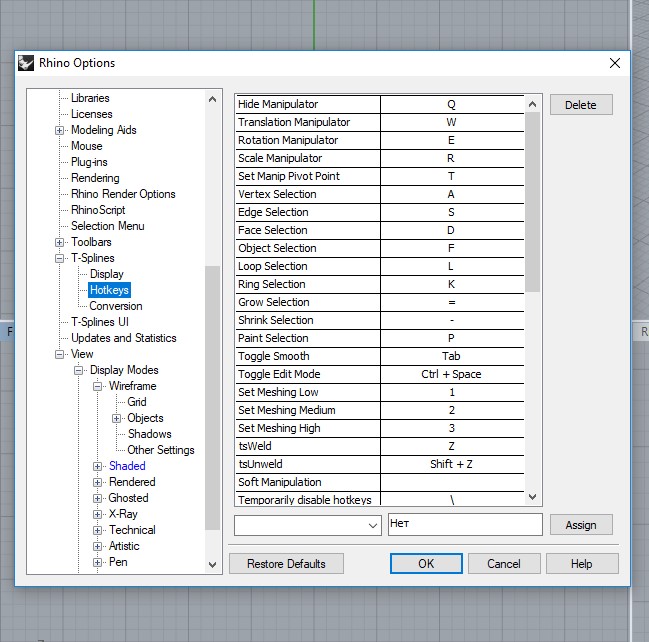Image resolution: width=649 pixels, height=642 pixels.
Task: Select the Scale Manipulator row
Action: click(380, 159)
